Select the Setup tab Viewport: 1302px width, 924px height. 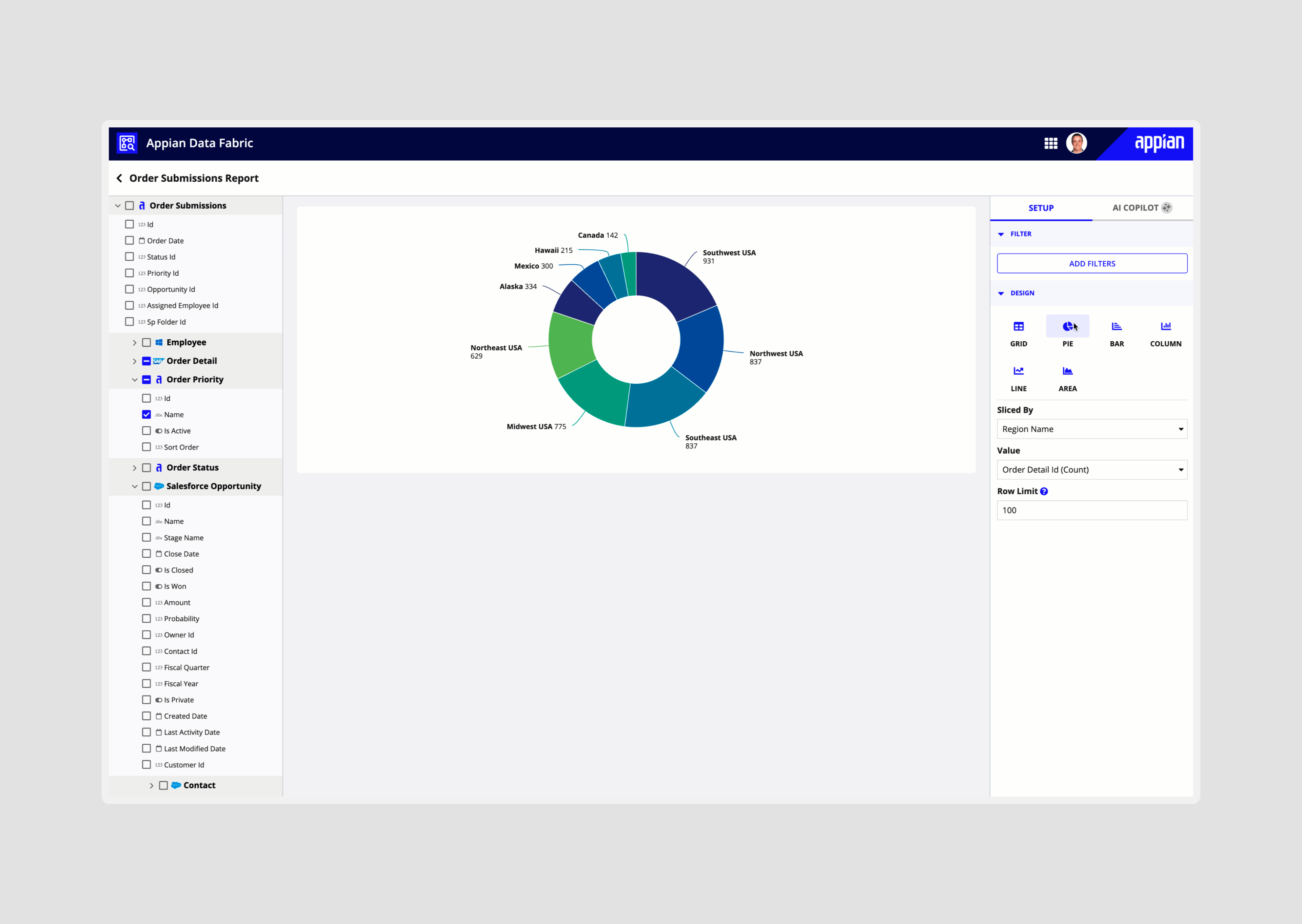pos(1040,208)
